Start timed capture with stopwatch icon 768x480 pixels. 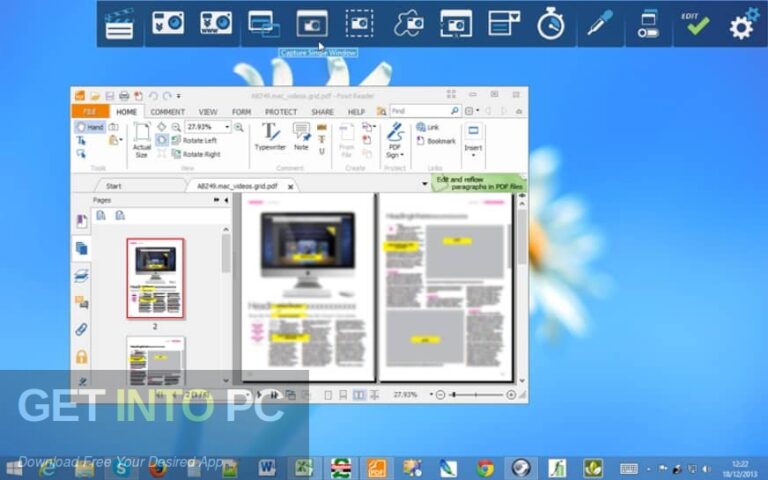(551, 23)
